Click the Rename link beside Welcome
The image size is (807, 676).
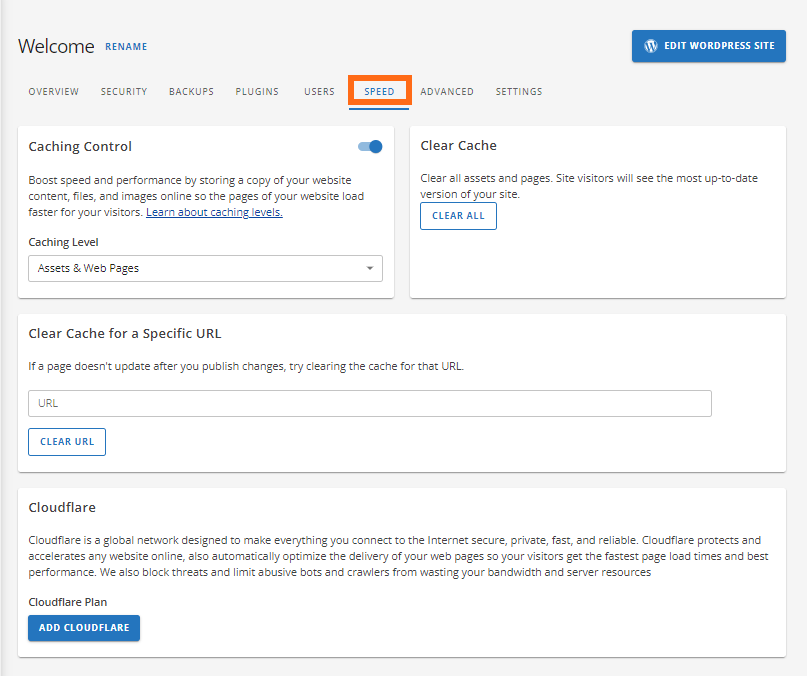coord(126,46)
